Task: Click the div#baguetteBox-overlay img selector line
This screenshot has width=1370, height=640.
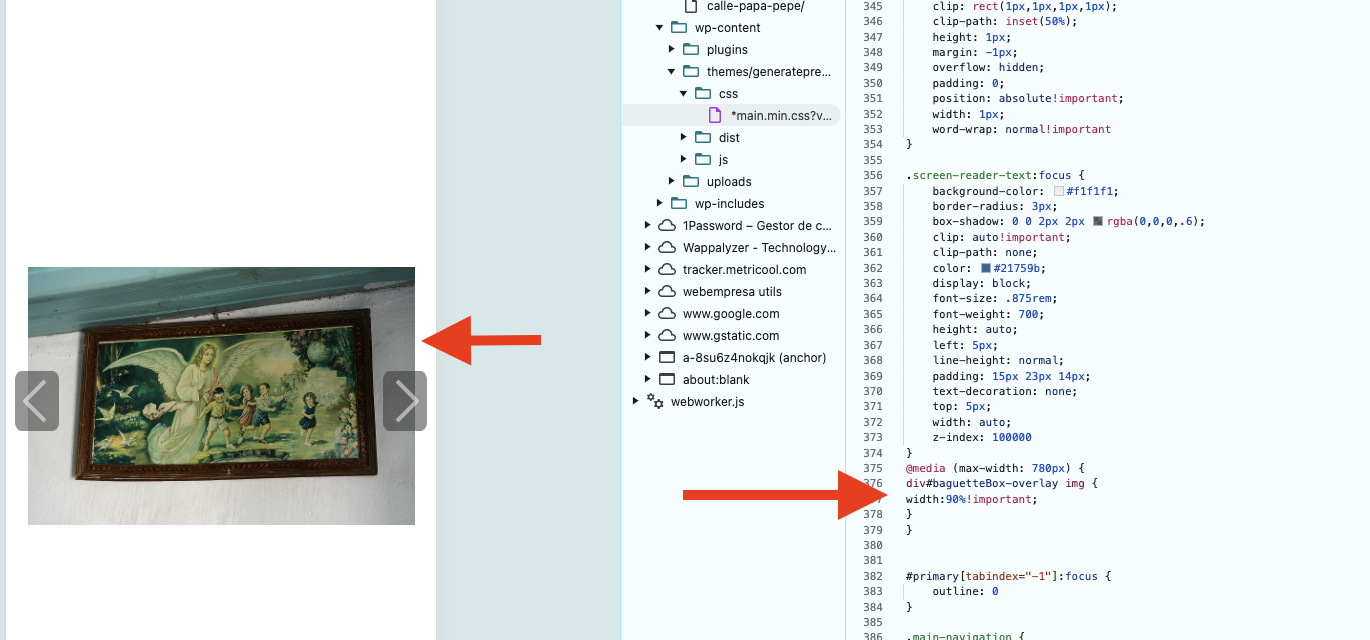Action: click(x=1003, y=483)
